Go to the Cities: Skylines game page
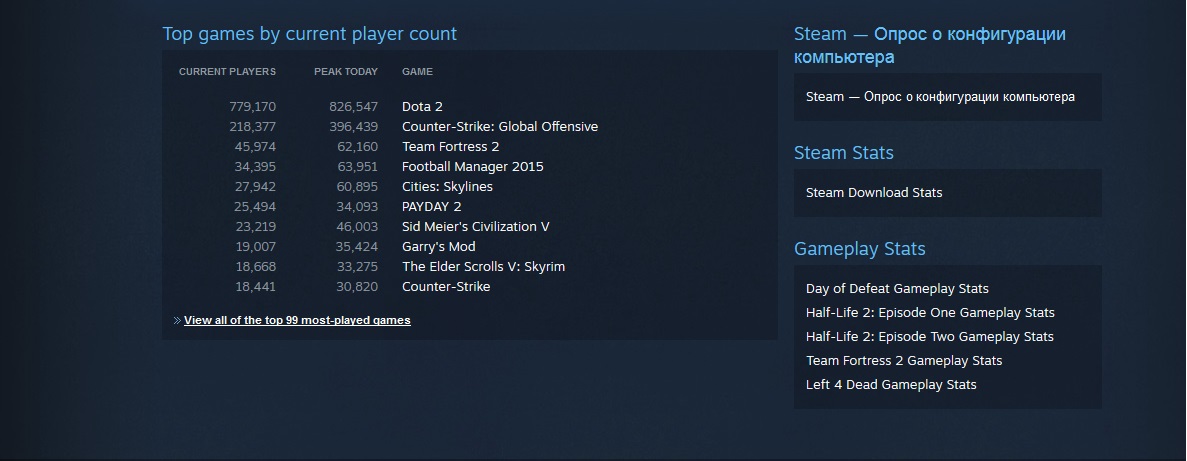 tap(447, 187)
